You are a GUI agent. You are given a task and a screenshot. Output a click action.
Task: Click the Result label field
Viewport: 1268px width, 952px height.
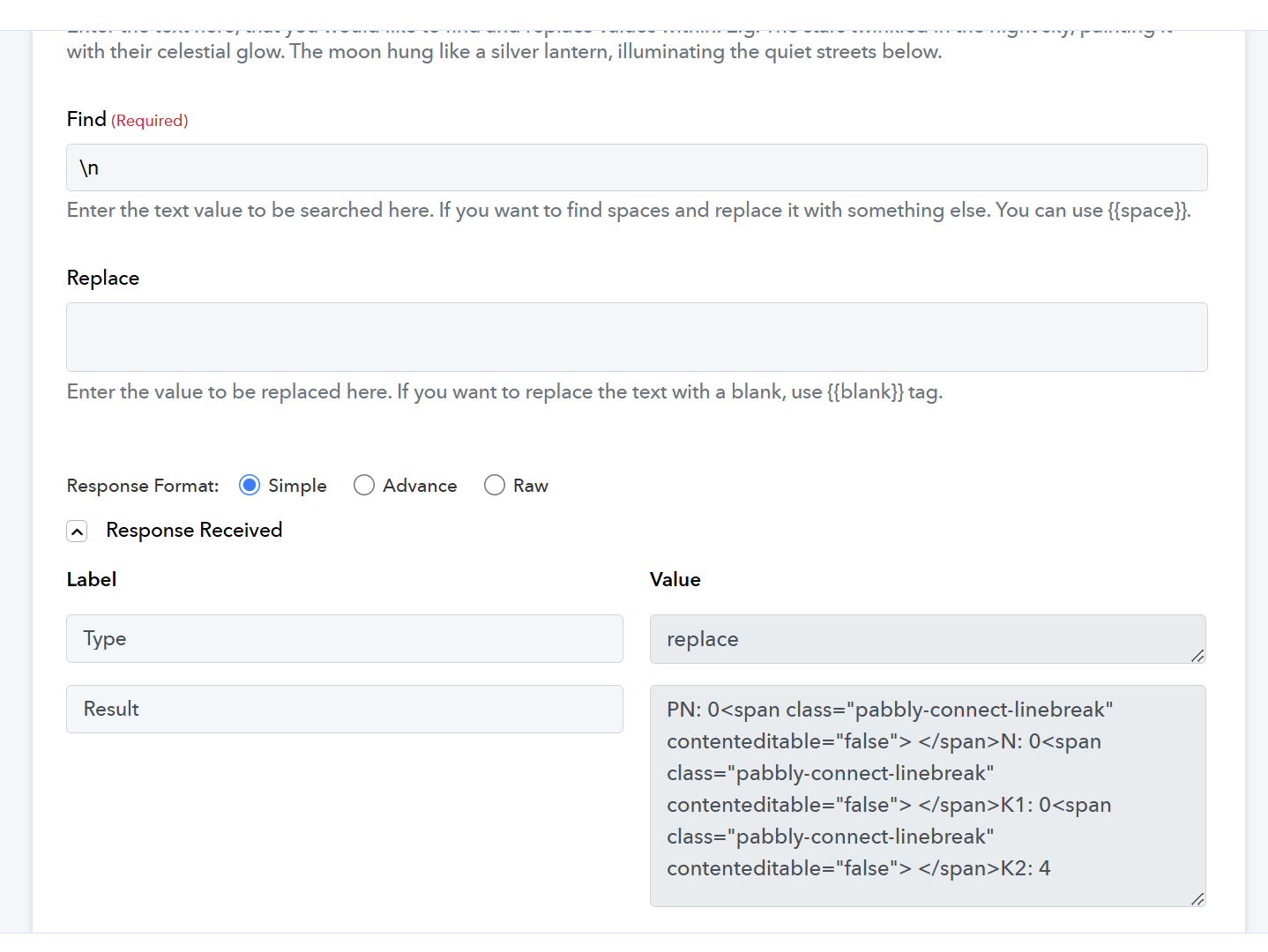344,709
